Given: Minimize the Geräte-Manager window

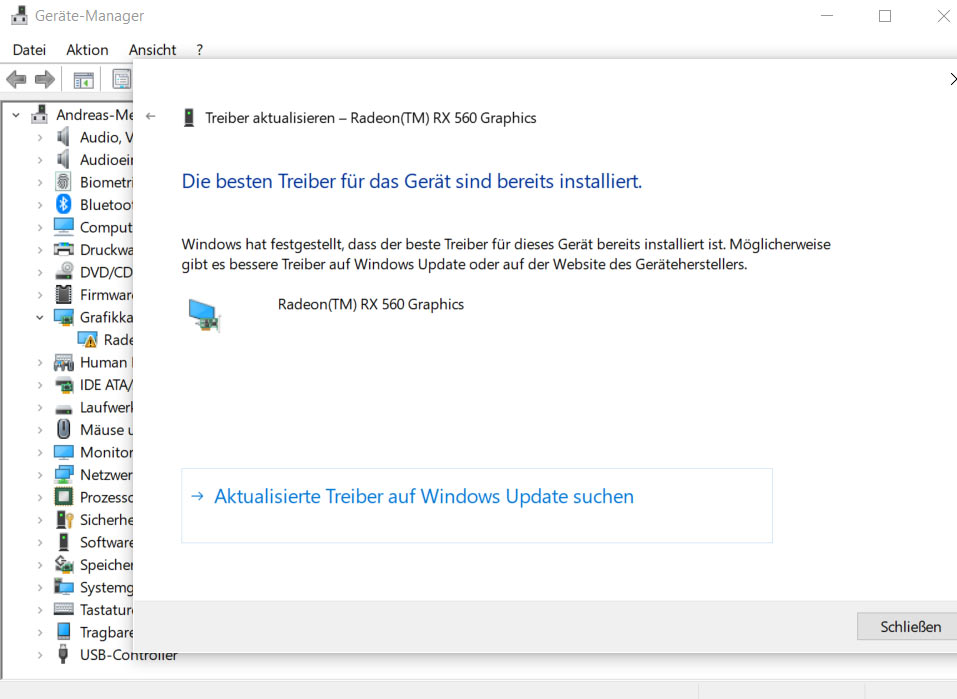Looking at the screenshot, I should coord(827,16).
